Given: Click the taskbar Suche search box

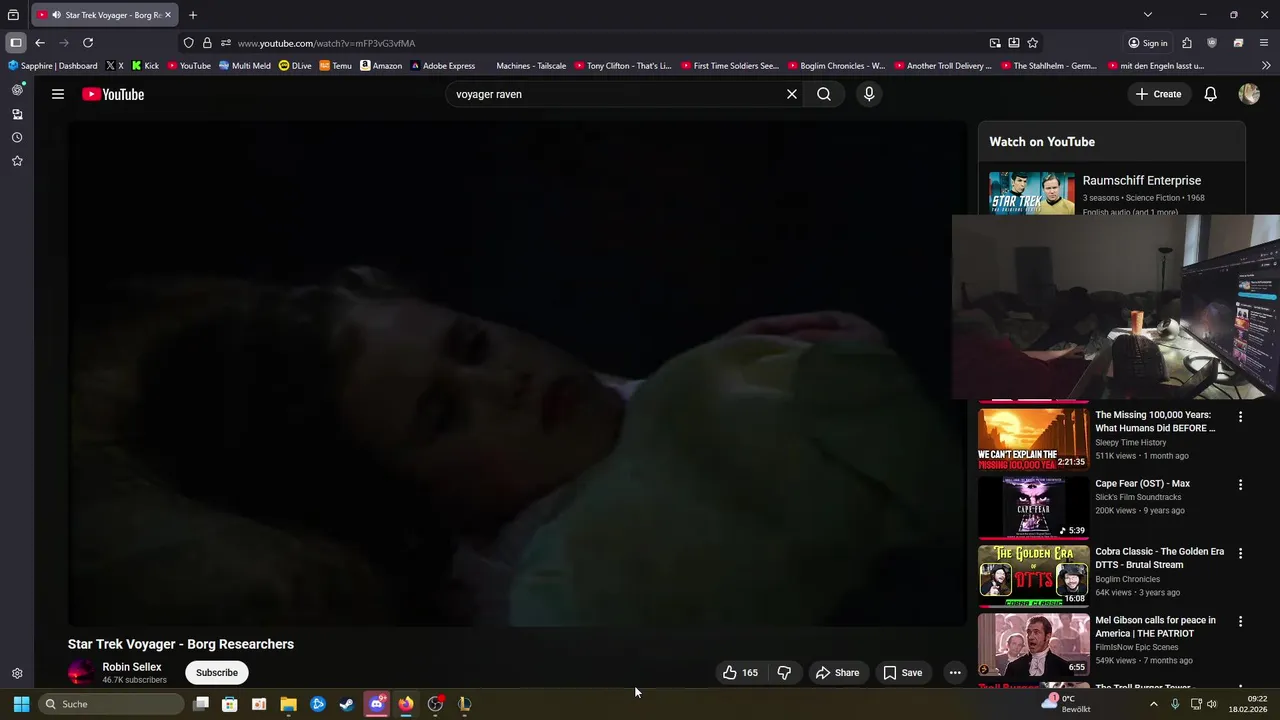Looking at the screenshot, I should 112,704.
